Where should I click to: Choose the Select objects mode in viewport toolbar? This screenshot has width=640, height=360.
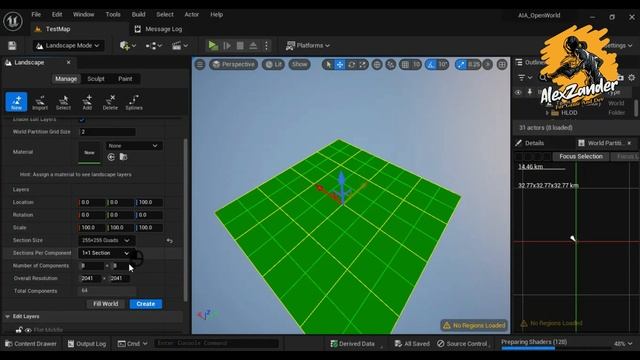(328, 64)
